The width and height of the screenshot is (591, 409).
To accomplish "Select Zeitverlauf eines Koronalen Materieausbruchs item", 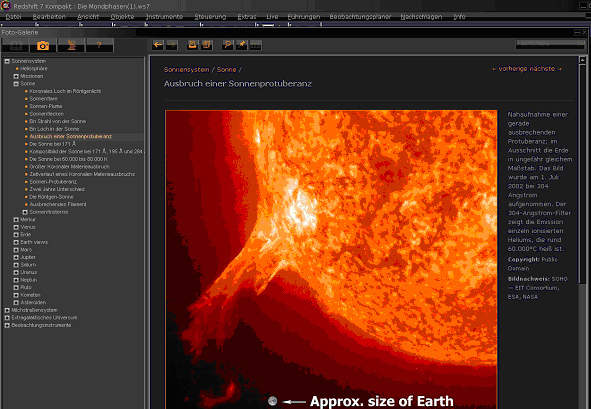I will tap(82, 174).
